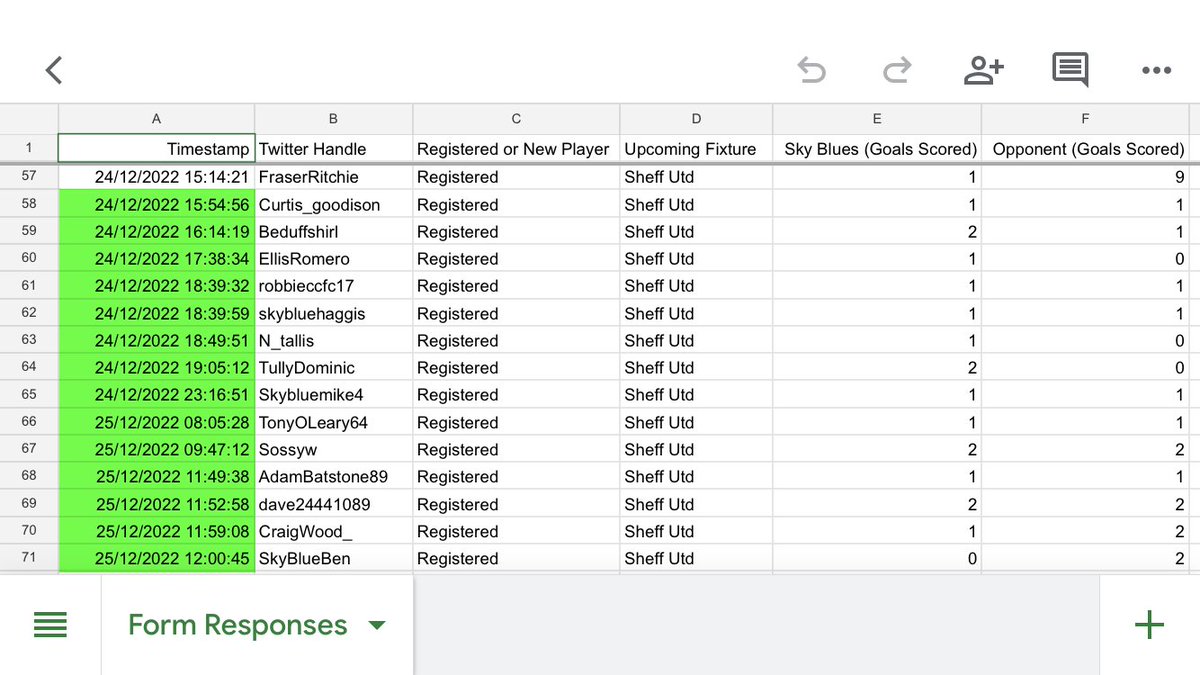Select column D header
This screenshot has width=1200, height=675.
696,118
